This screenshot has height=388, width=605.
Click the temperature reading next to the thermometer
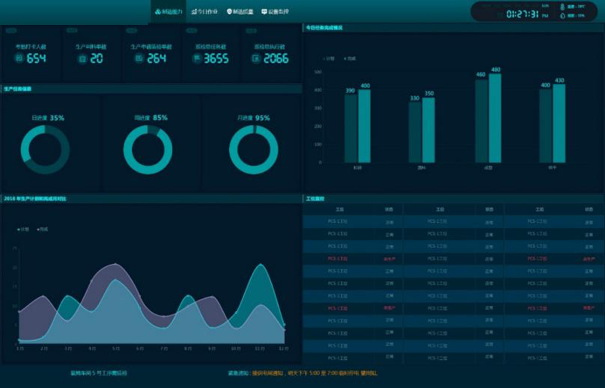point(576,7)
